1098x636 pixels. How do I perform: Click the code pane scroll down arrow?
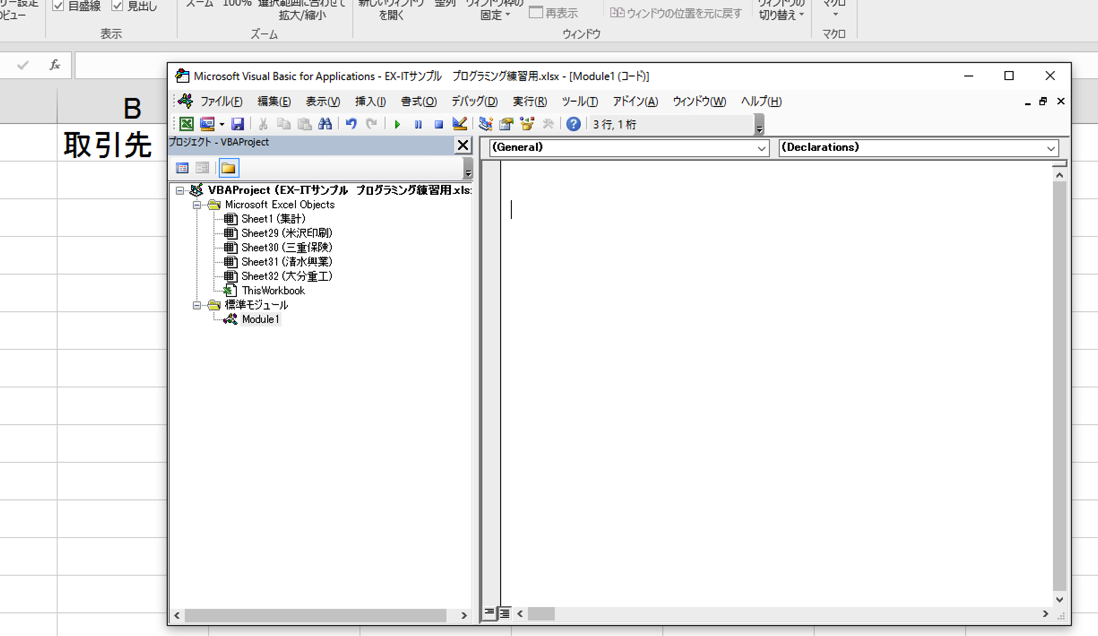point(1059,599)
